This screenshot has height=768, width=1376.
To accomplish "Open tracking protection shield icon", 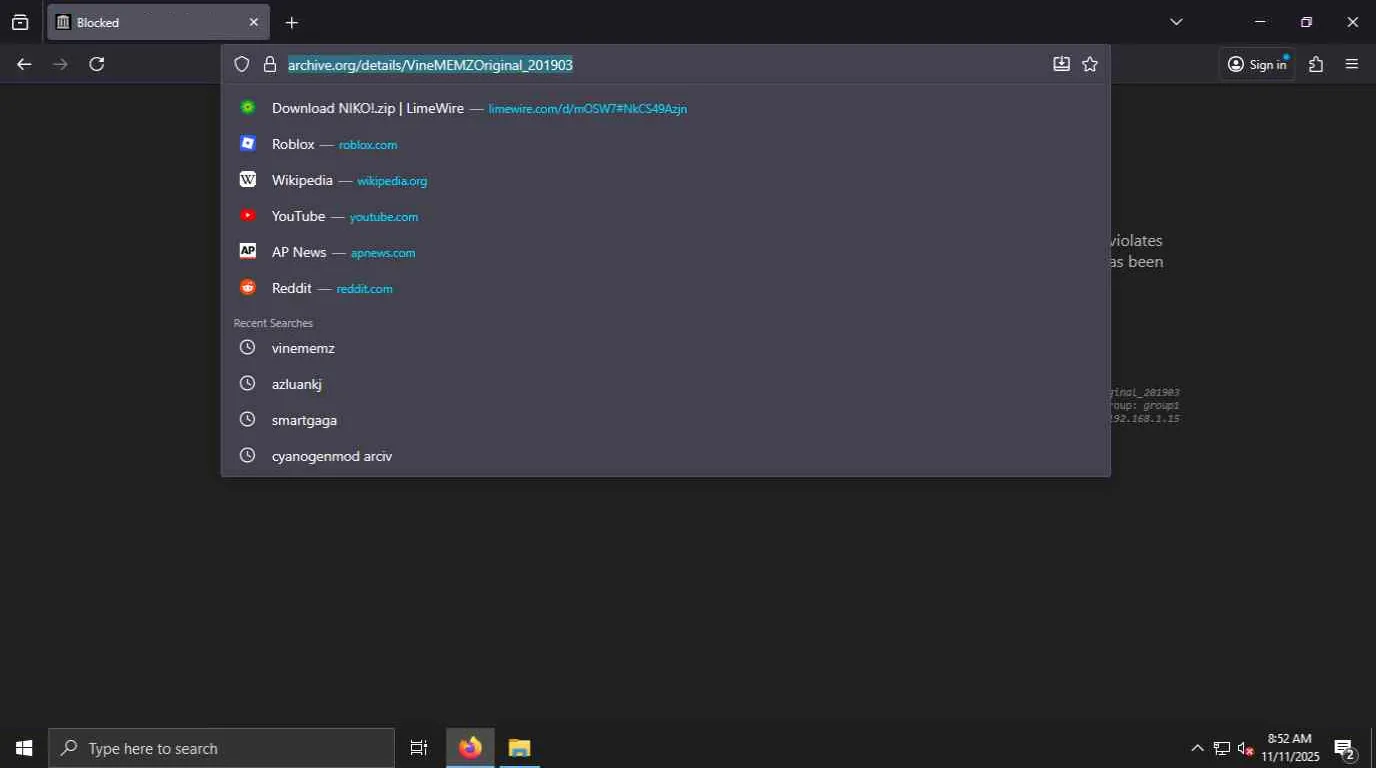I will point(241,64).
